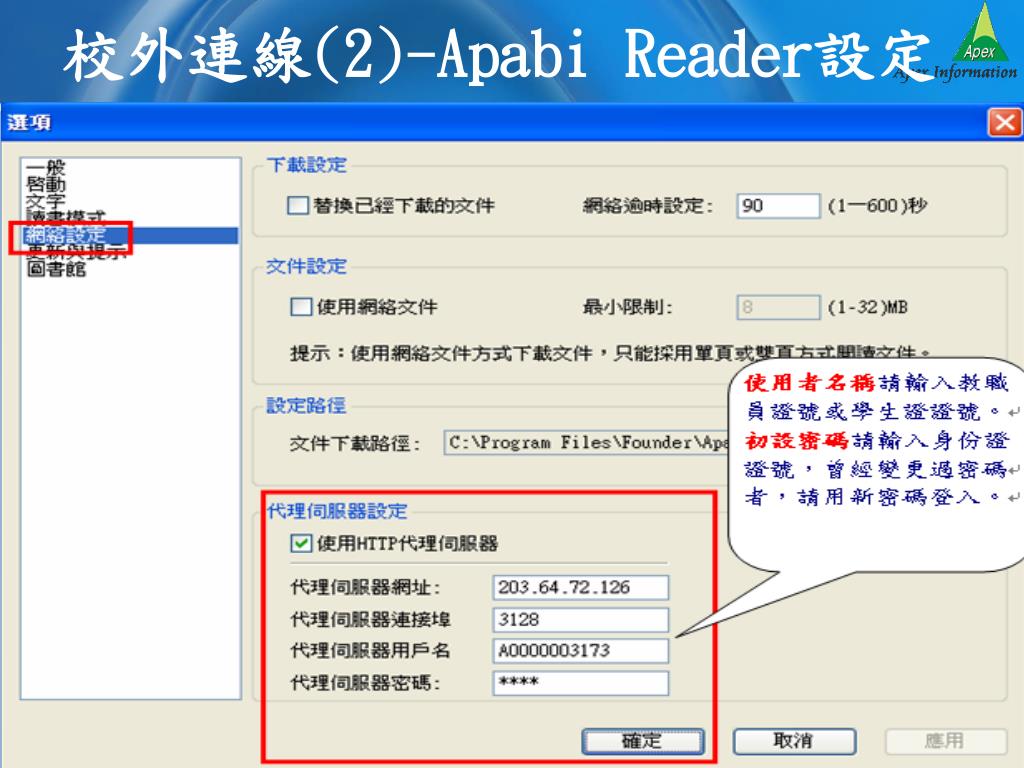This screenshot has width=1024, height=768.
Task: Click the 代理伺服器密碼 password field
Action: pos(581,682)
